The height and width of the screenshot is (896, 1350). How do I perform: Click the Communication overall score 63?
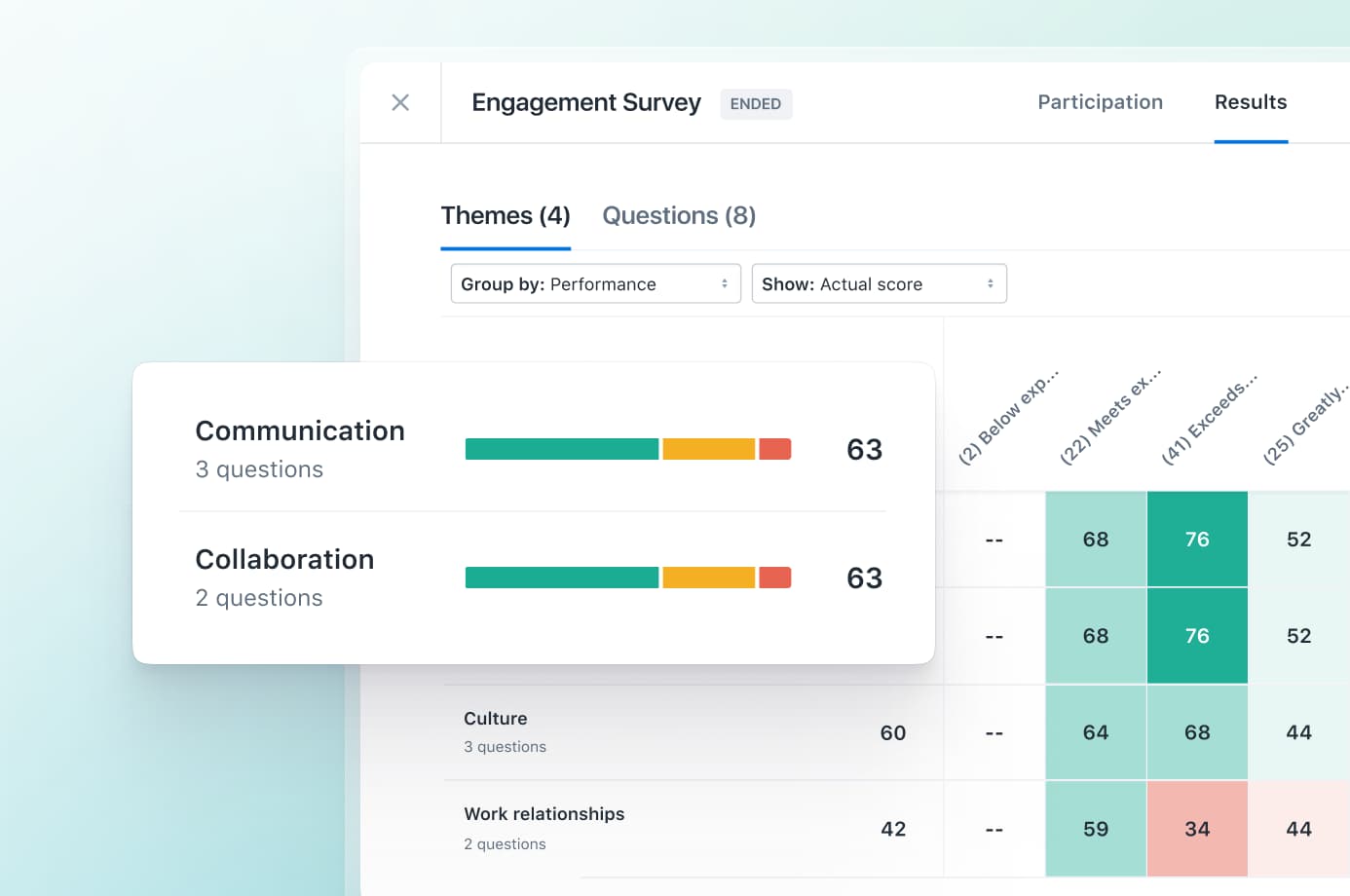[864, 449]
